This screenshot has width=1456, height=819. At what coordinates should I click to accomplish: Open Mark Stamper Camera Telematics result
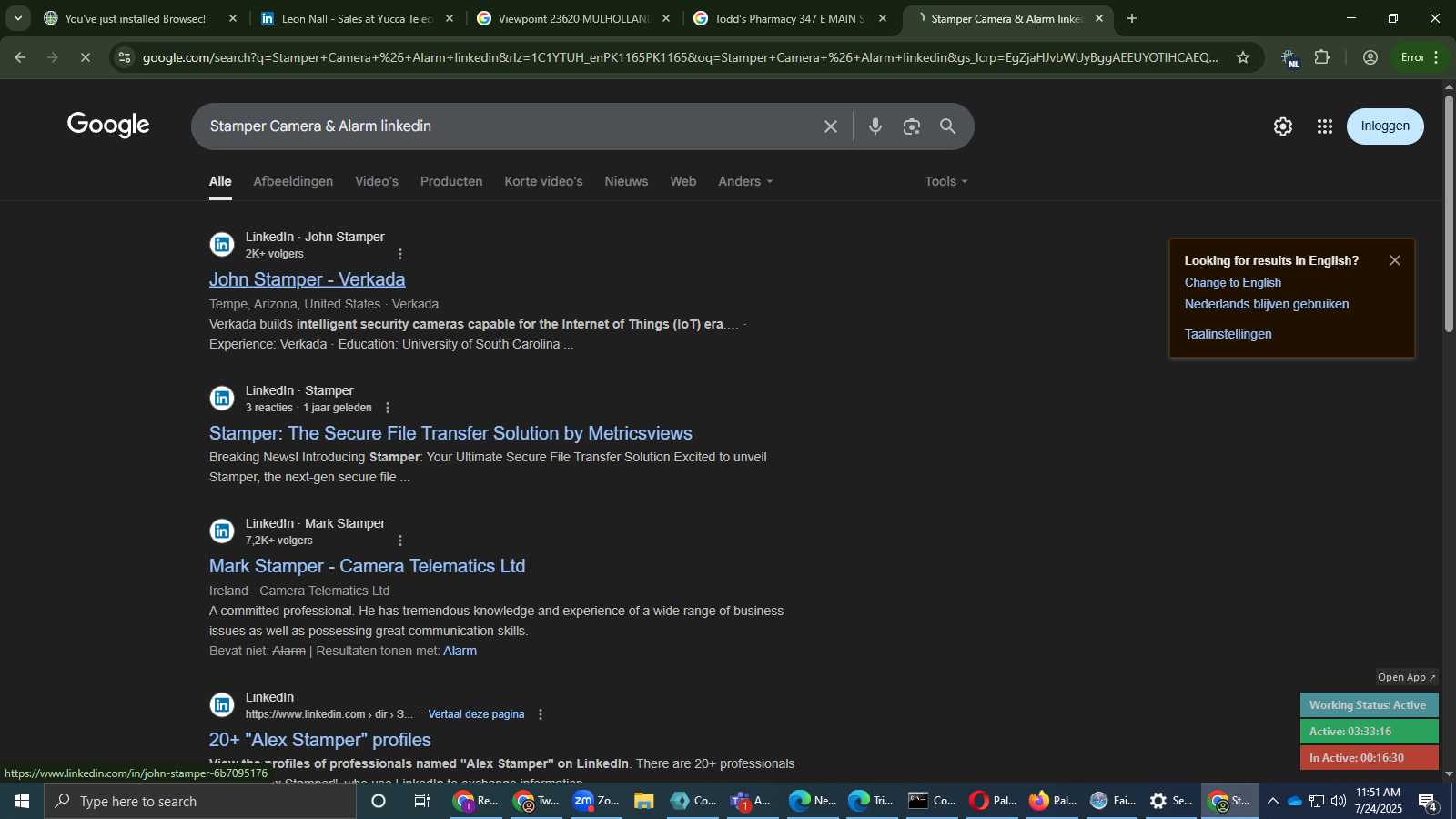pos(367,566)
